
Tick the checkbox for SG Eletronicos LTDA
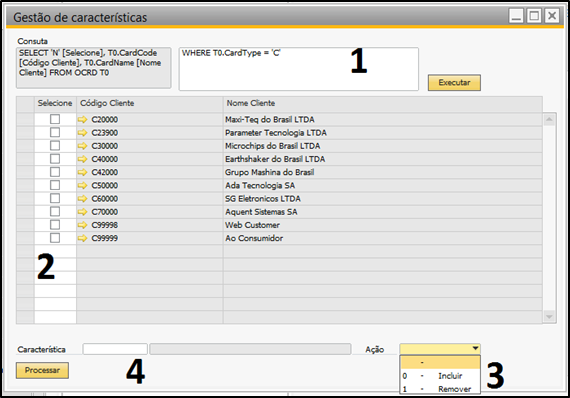[55, 198]
